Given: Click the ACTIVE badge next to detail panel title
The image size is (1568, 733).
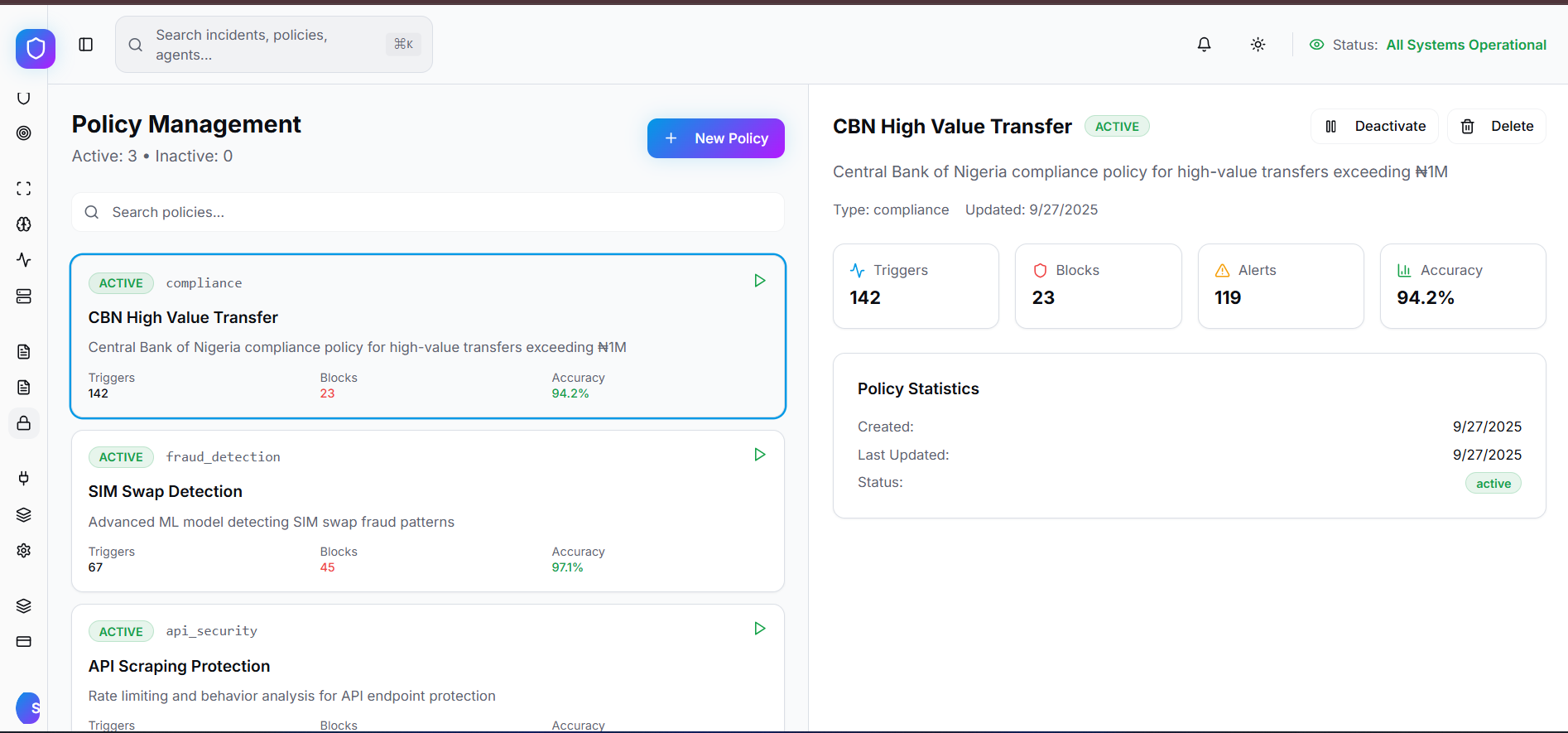Looking at the screenshot, I should 1117,127.
